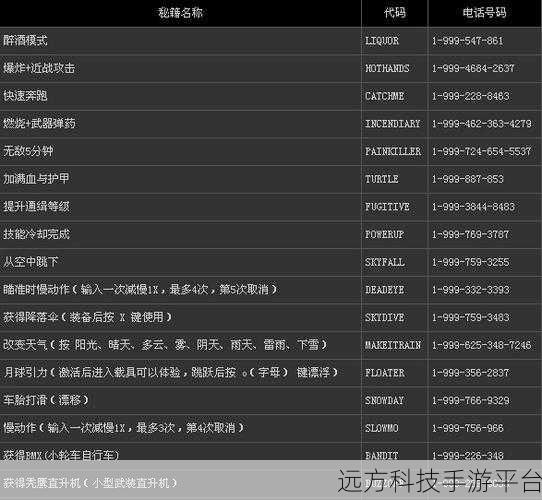Image resolution: width=542 pixels, height=500 pixels.
Task: Select phone number 1-999-4684-2637
Action: tap(473, 68)
